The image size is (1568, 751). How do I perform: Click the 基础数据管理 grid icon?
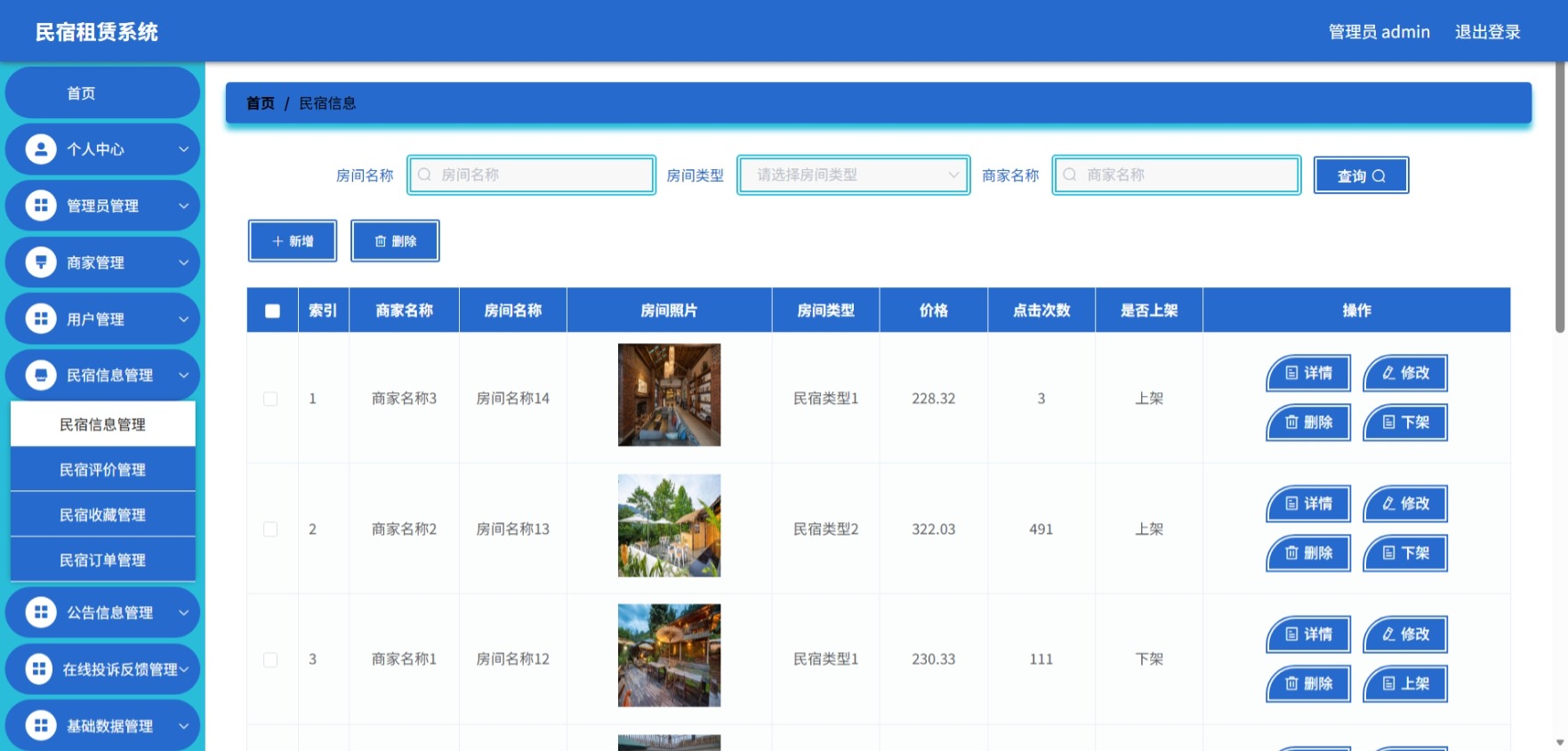coord(40,725)
